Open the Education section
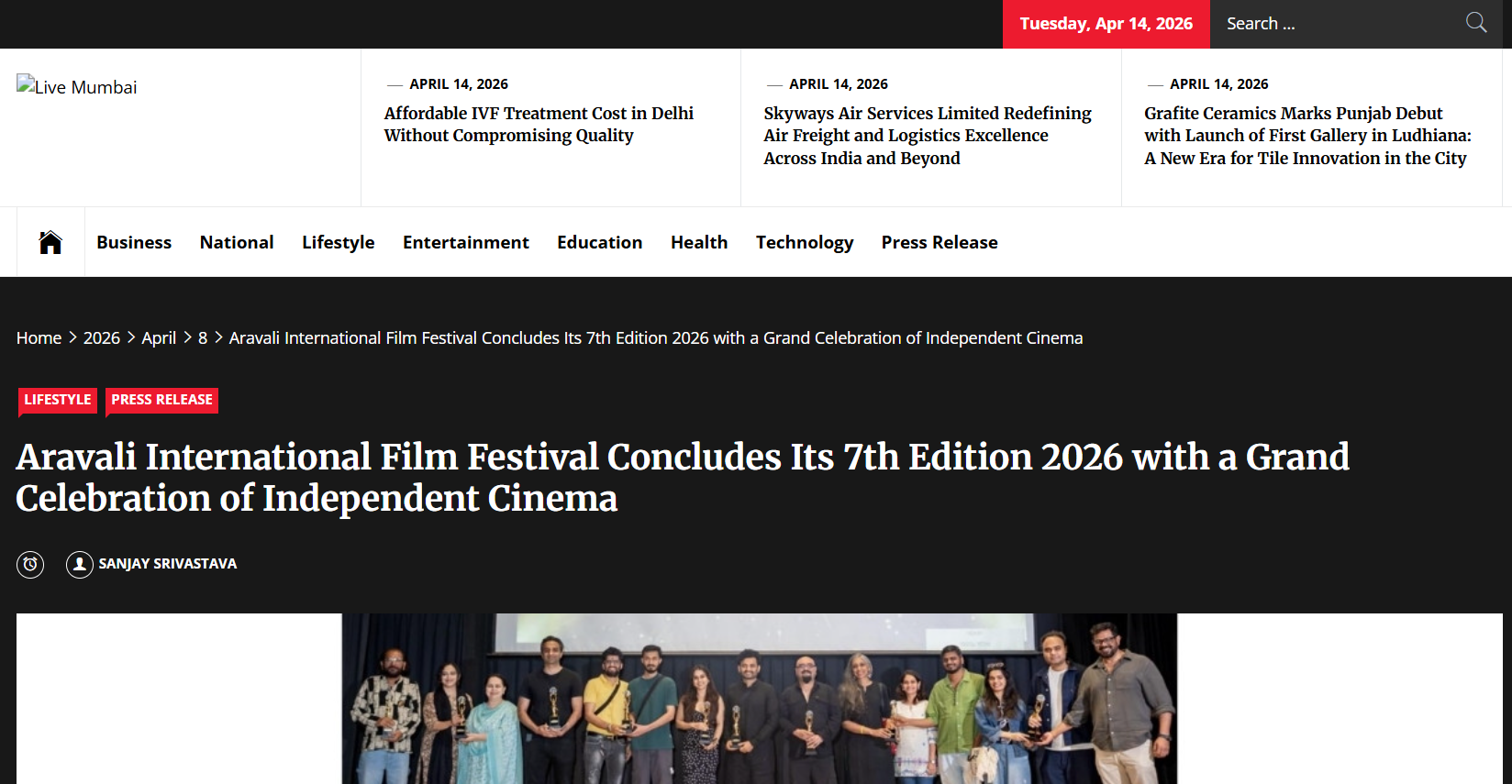 click(599, 242)
